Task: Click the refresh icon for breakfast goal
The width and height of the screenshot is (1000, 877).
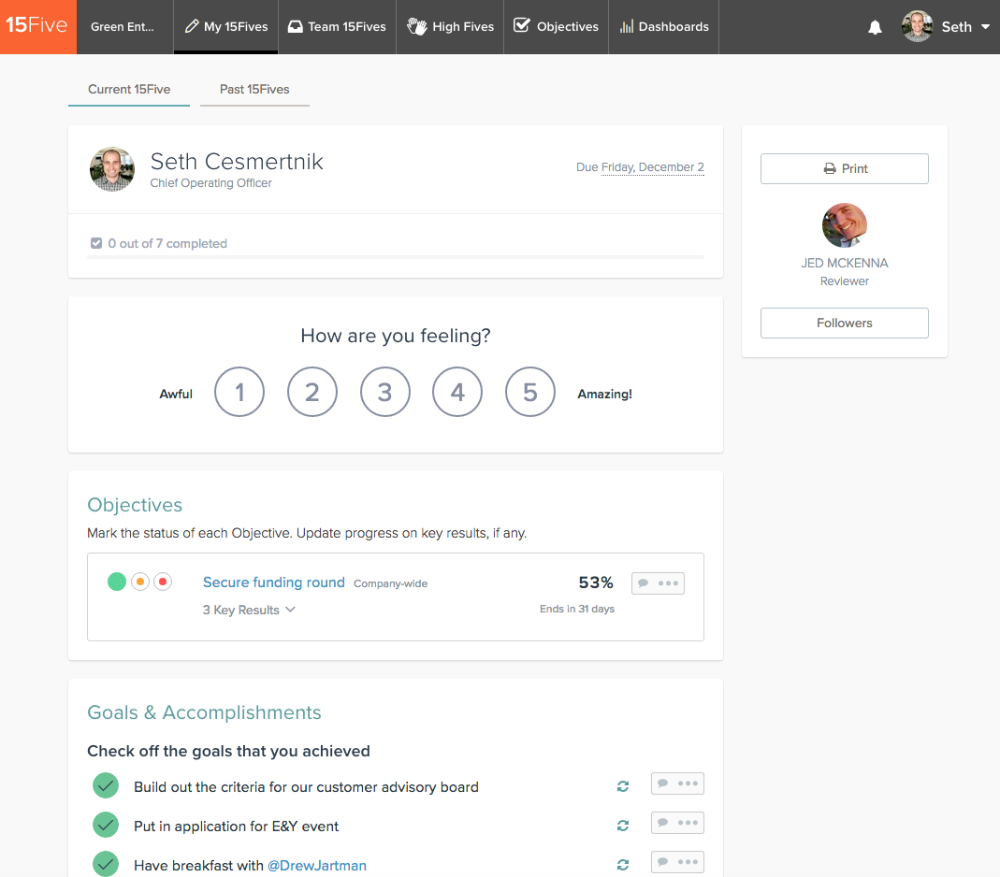Action: click(x=622, y=864)
